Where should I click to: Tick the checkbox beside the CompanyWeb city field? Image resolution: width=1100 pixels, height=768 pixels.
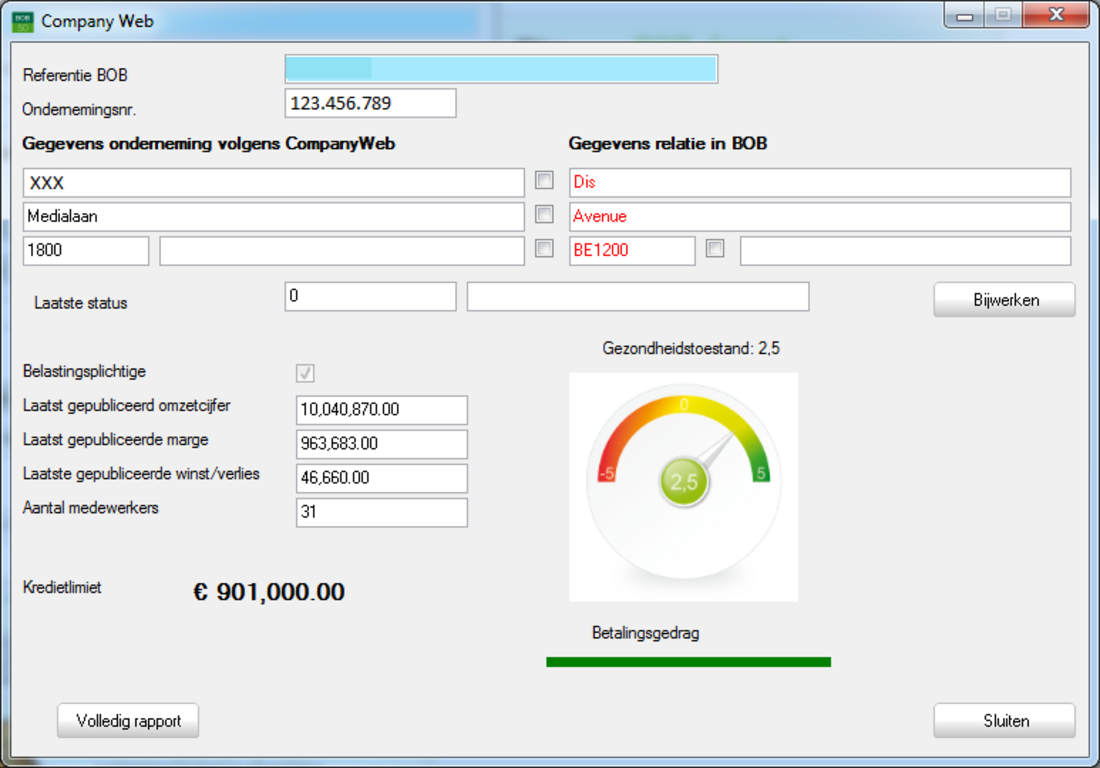tap(544, 249)
